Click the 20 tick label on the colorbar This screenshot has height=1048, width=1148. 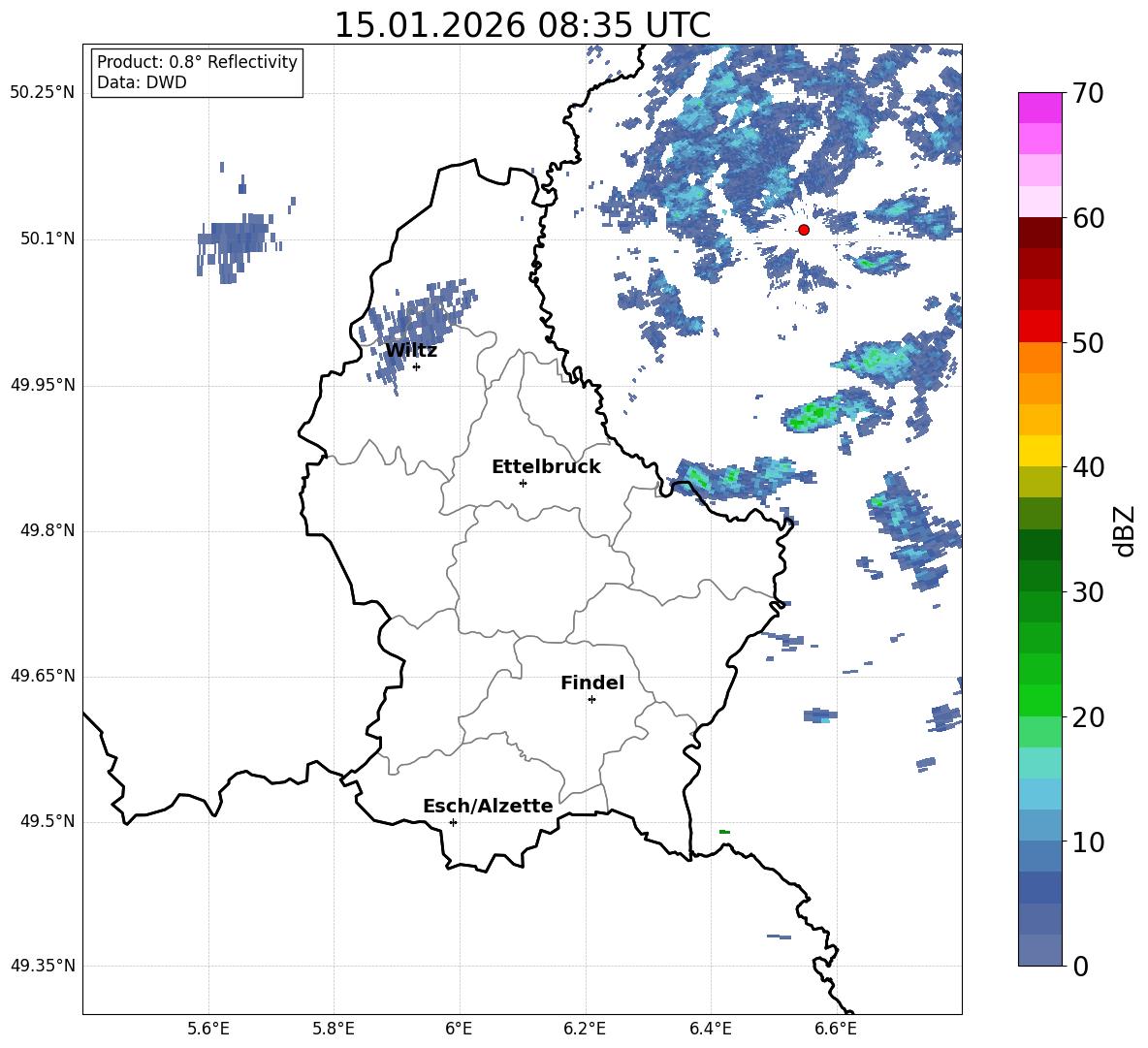click(1088, 717)
